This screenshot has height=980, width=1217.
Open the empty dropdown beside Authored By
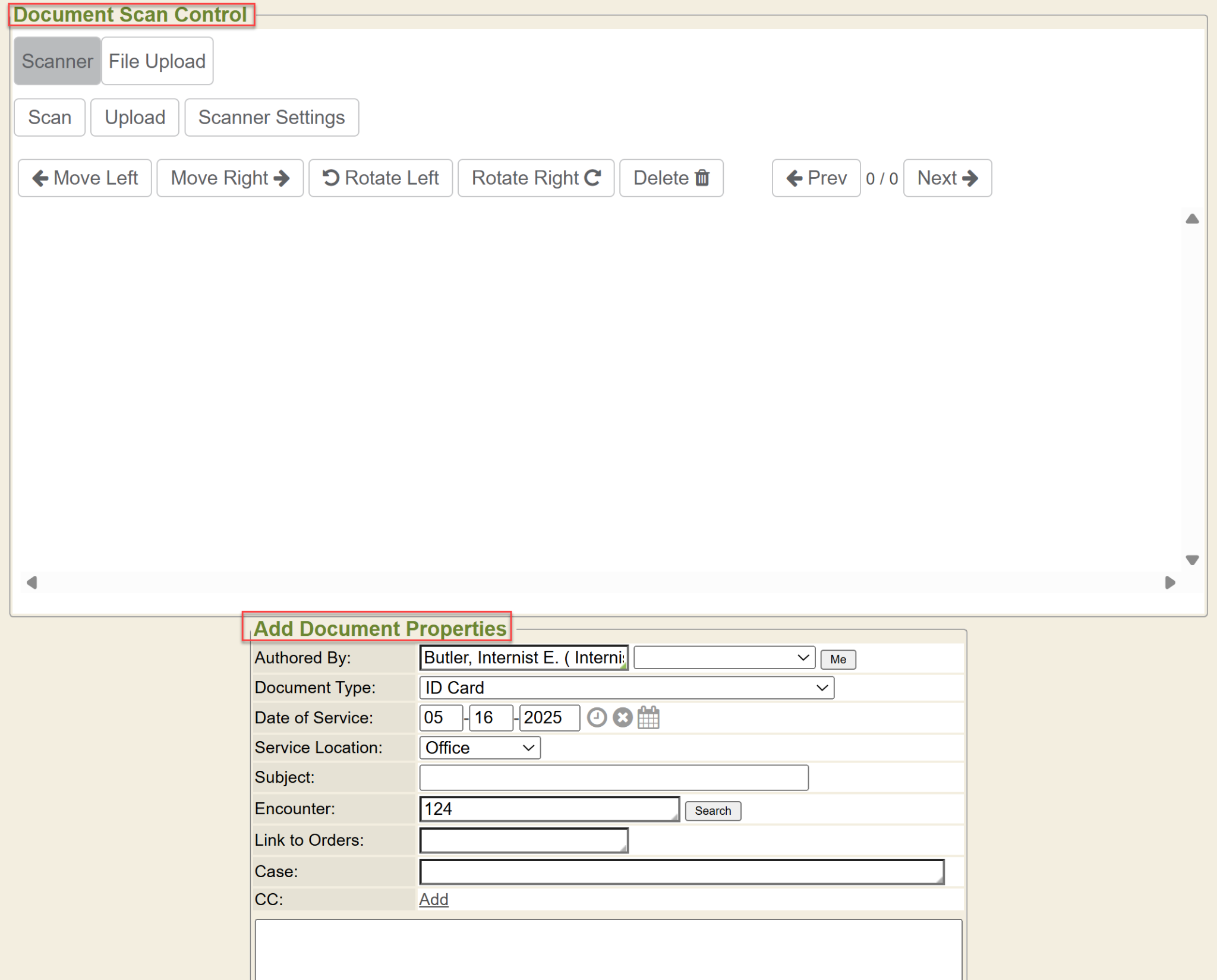pyautogui.click(x=724, y=657)
